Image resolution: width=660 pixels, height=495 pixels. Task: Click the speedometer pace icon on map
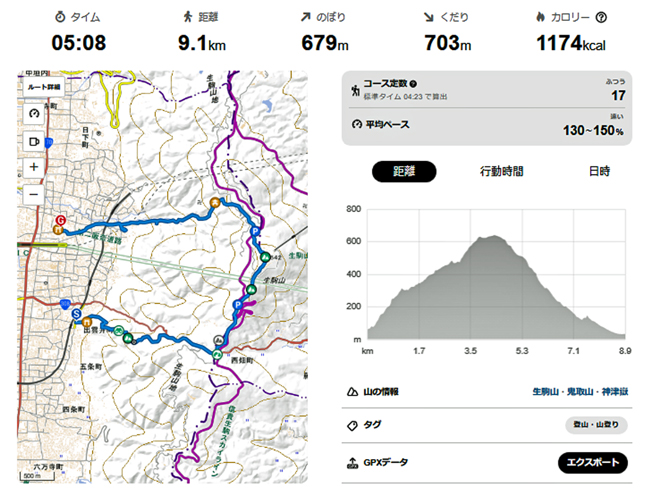coord(34,114)
